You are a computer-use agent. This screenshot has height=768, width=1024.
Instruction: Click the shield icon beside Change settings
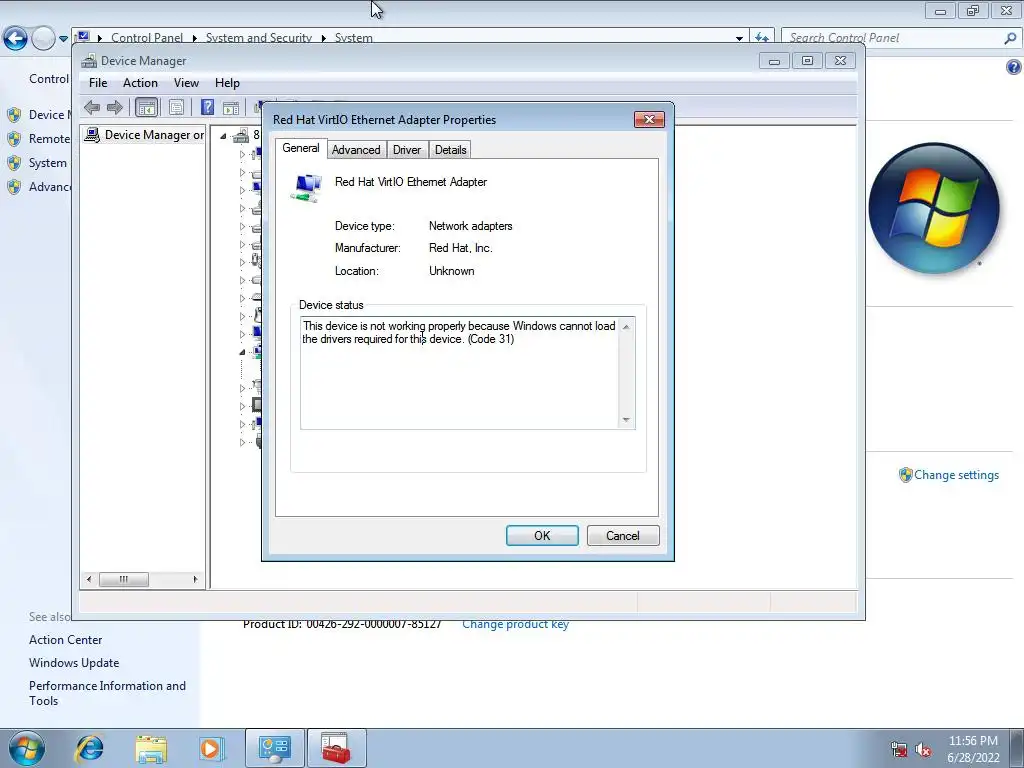pos(905,475)
